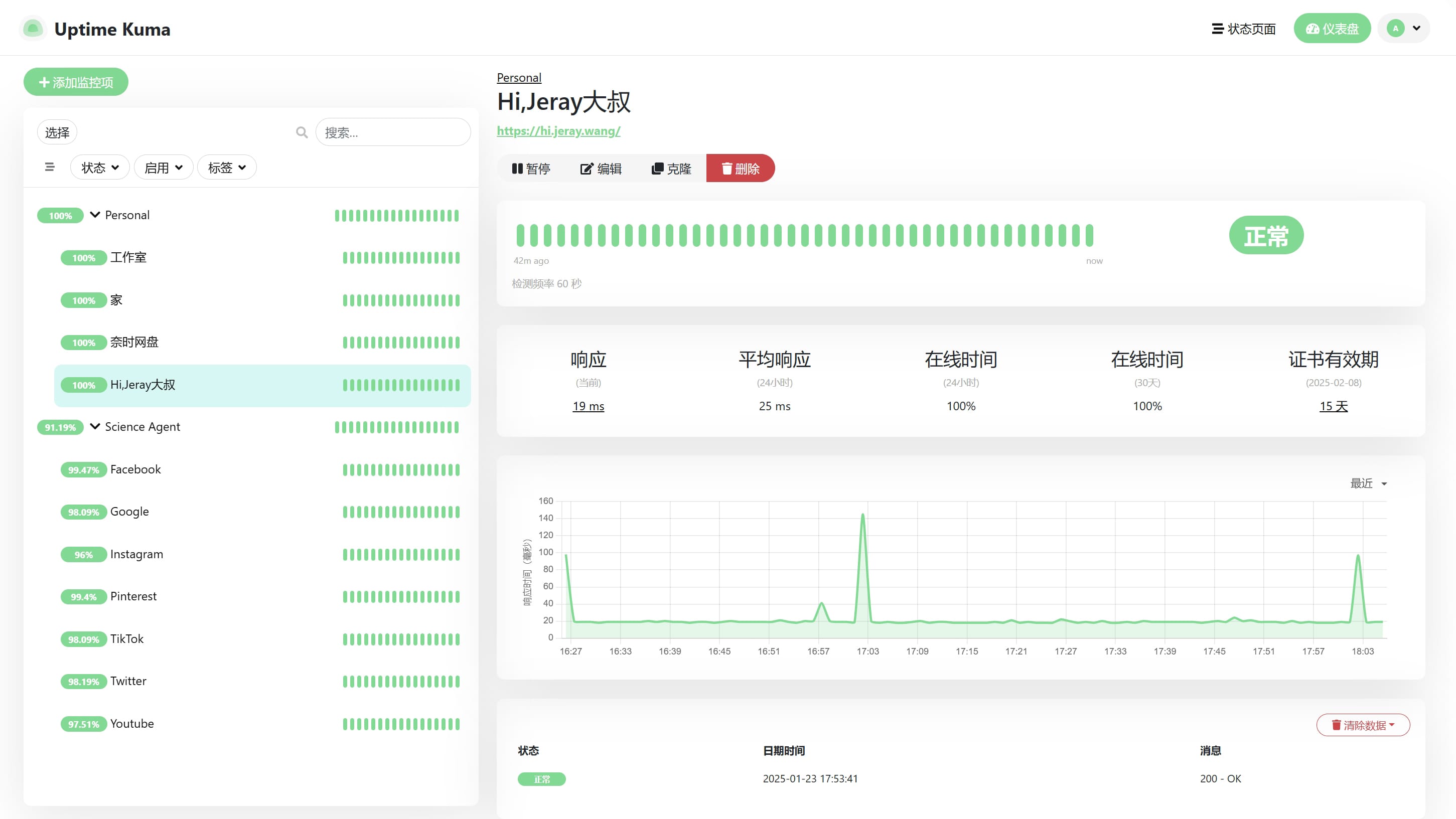
Task: Select the Google monitor
Action: pyautogui.click(x=262, y=512)
